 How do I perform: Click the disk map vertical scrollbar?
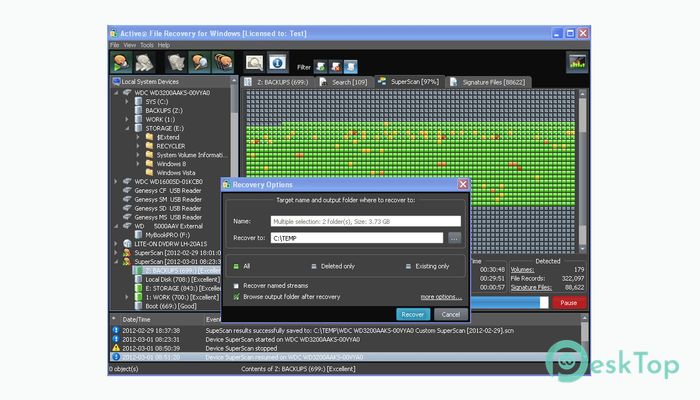click(x=583, y=171)
